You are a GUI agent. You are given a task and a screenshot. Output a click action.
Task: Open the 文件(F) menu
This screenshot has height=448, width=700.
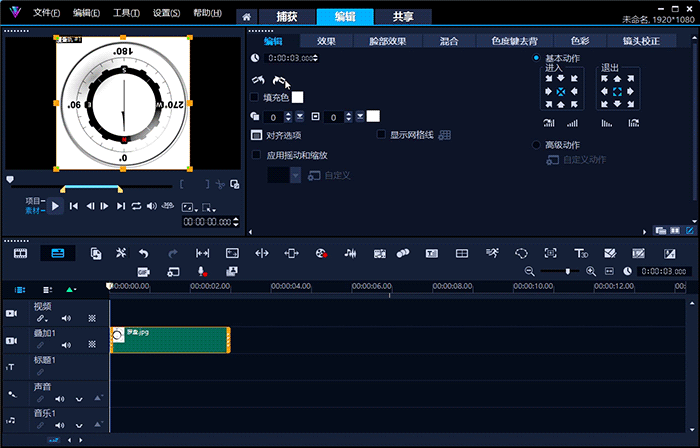point(46,13)
